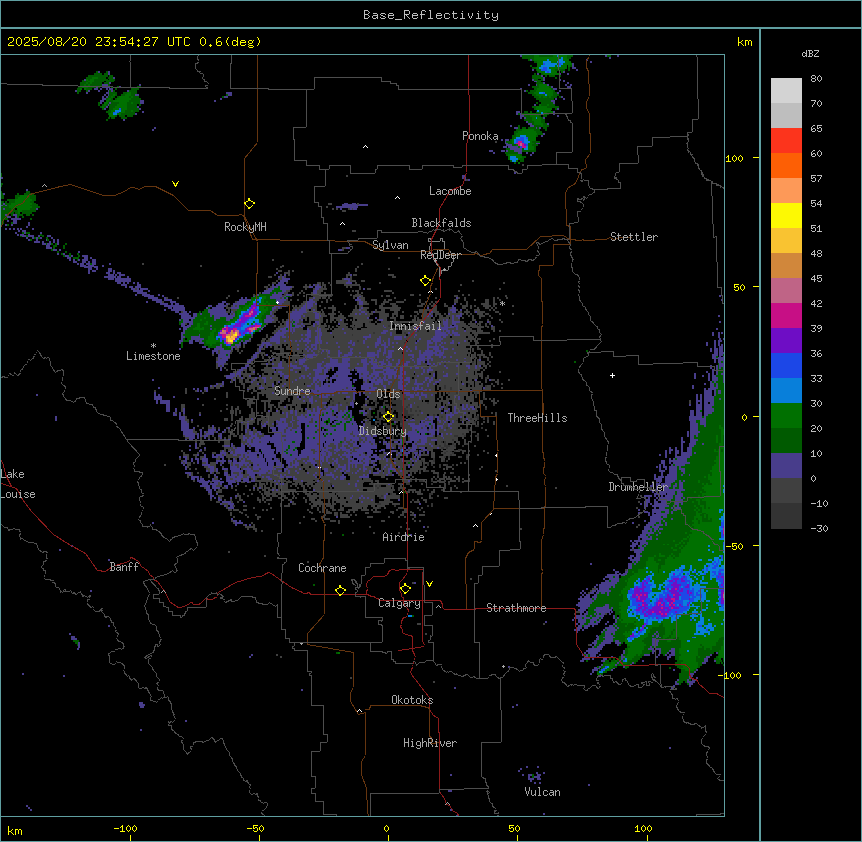The width and height of the screenshot is (862, 842).
Task: Click the -50 tick label on bottom axis
Action: (x=255, y=828)
